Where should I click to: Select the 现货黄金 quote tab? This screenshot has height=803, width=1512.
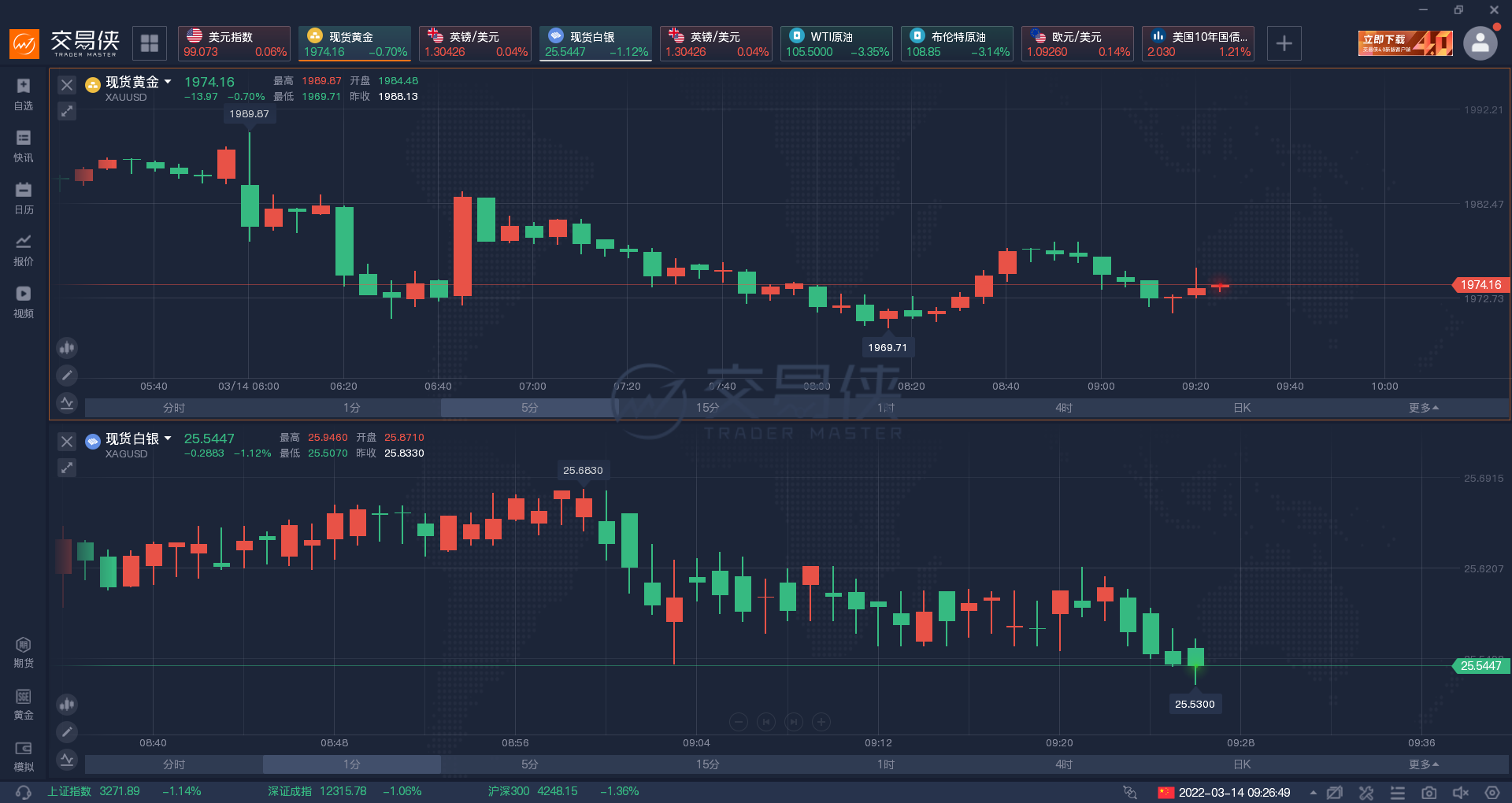[x=354, y=43]
